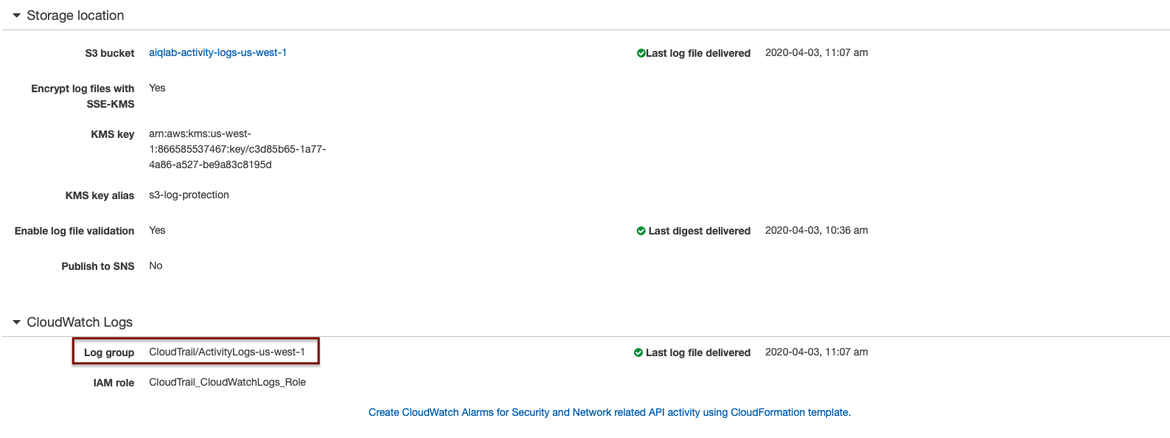Image resolution: width=1170 pixels, height=438 pixels.
Task: Click the Log group field label
Action: (109, 353)
